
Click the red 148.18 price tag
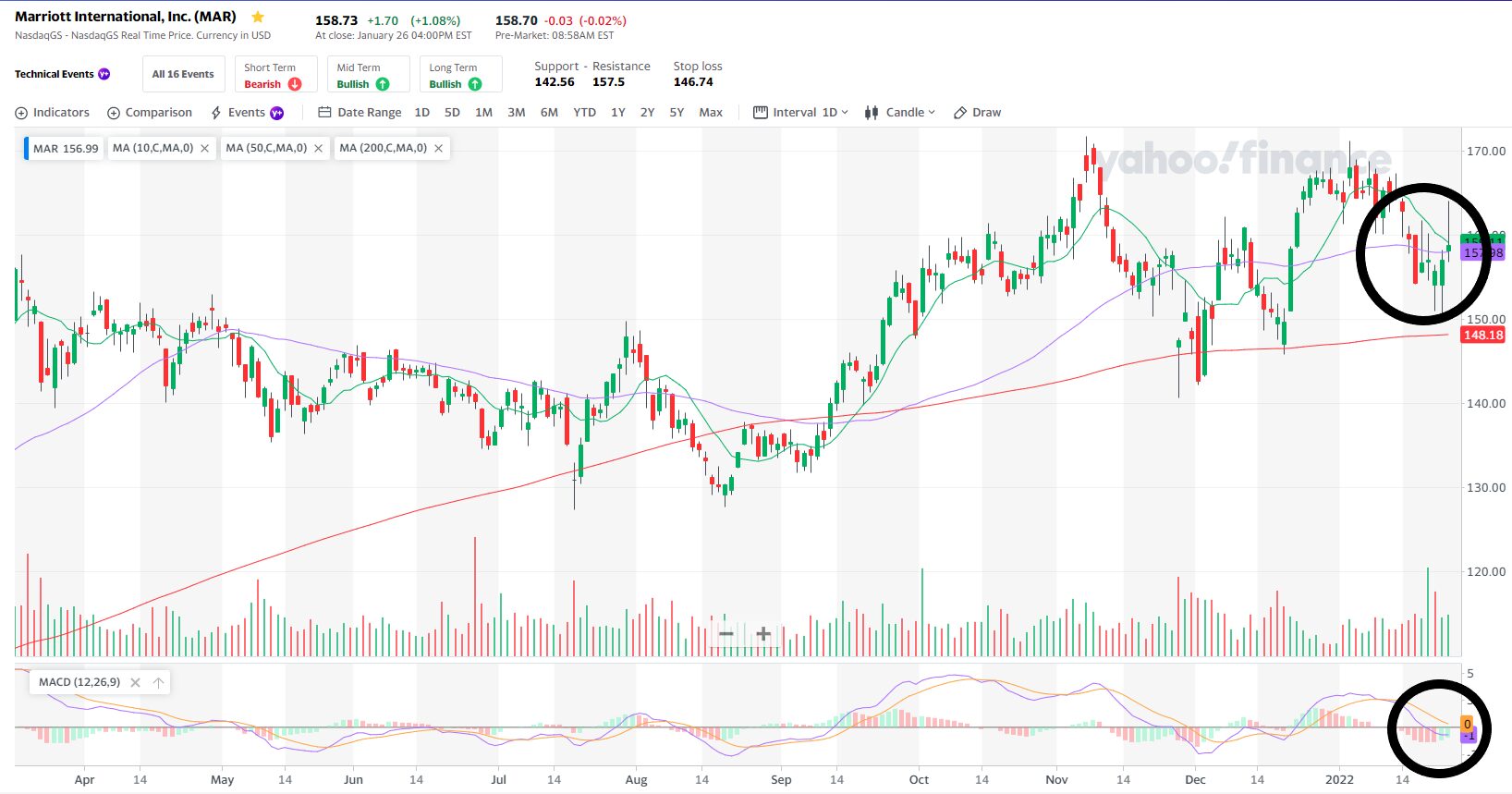click(x=1482, y=336)
